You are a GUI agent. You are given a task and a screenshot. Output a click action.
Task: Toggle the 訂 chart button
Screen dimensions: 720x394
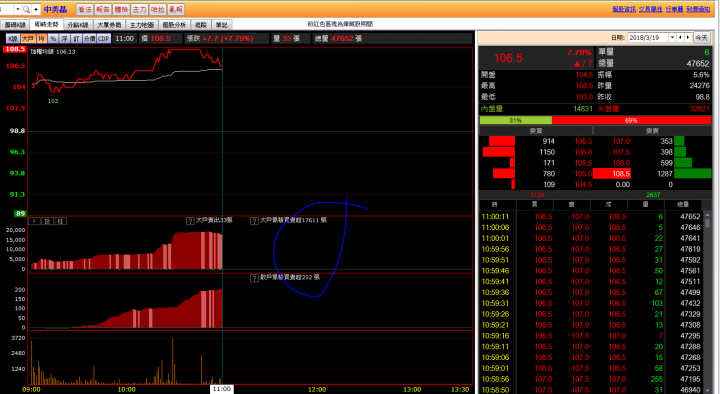coord(76,39)
